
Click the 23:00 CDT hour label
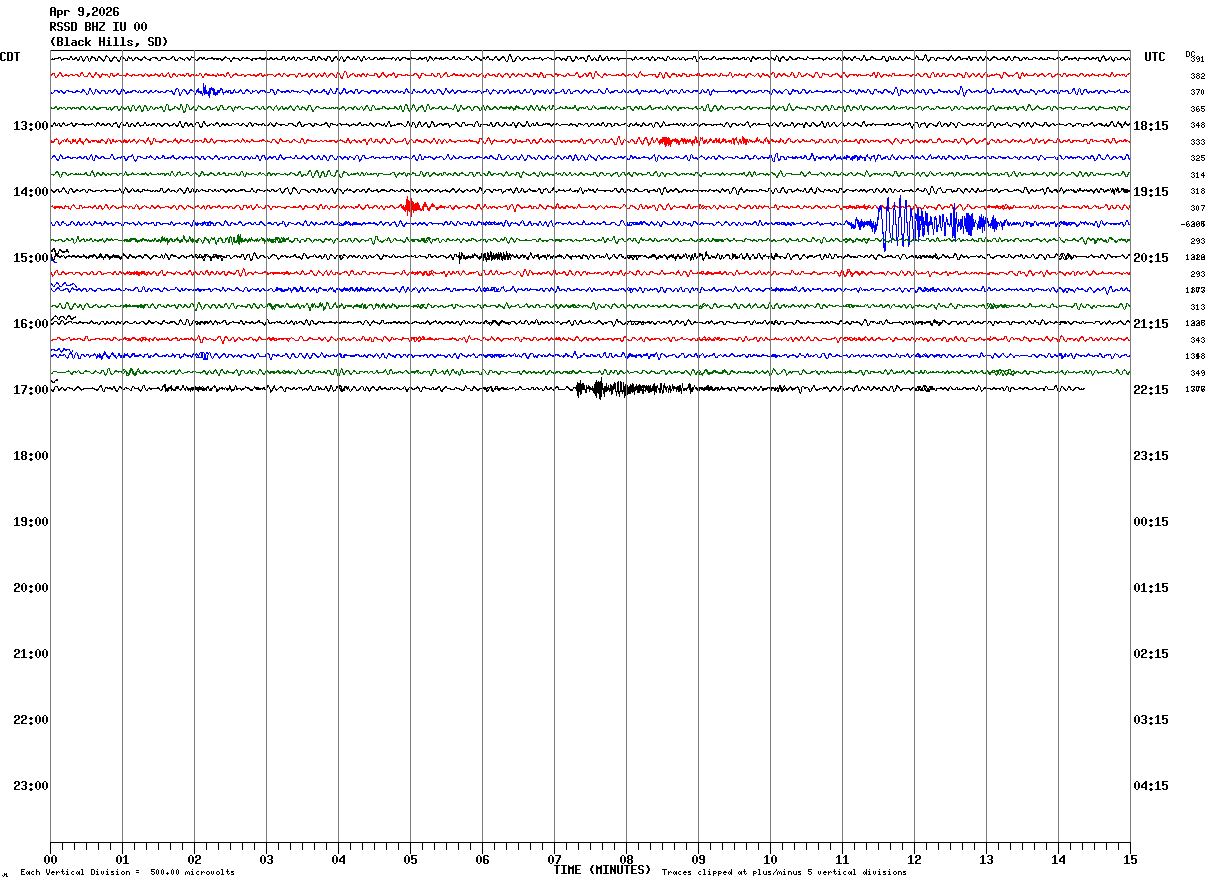31,786
